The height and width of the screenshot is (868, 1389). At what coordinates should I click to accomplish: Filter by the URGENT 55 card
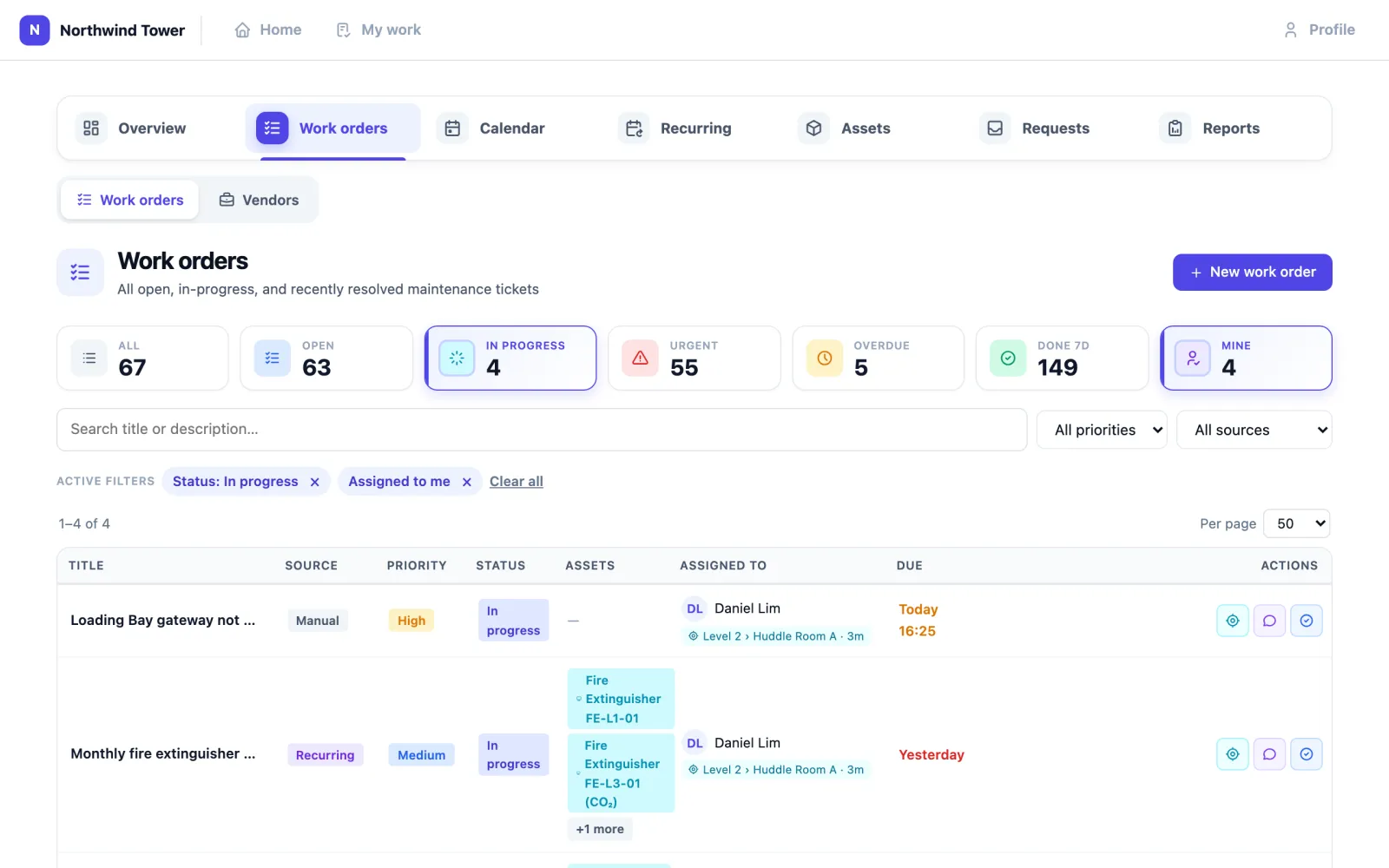click(x=694, y=358)
